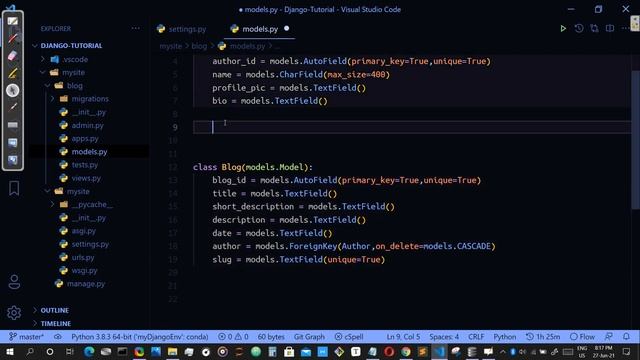This screenshot has height=360, width=640.
Task: Split the editor to the right
Action: (x=610, y=29)
